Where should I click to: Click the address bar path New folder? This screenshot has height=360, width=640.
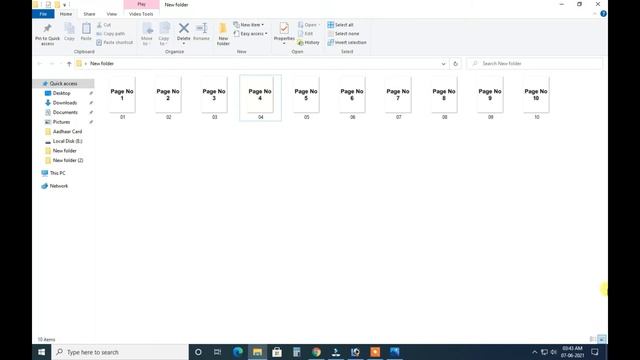[x=102, y=64]
